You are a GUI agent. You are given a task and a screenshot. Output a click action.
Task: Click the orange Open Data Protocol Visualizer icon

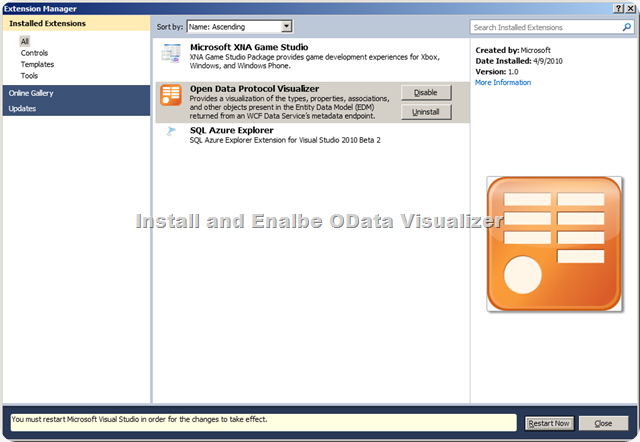pos(171,95)
